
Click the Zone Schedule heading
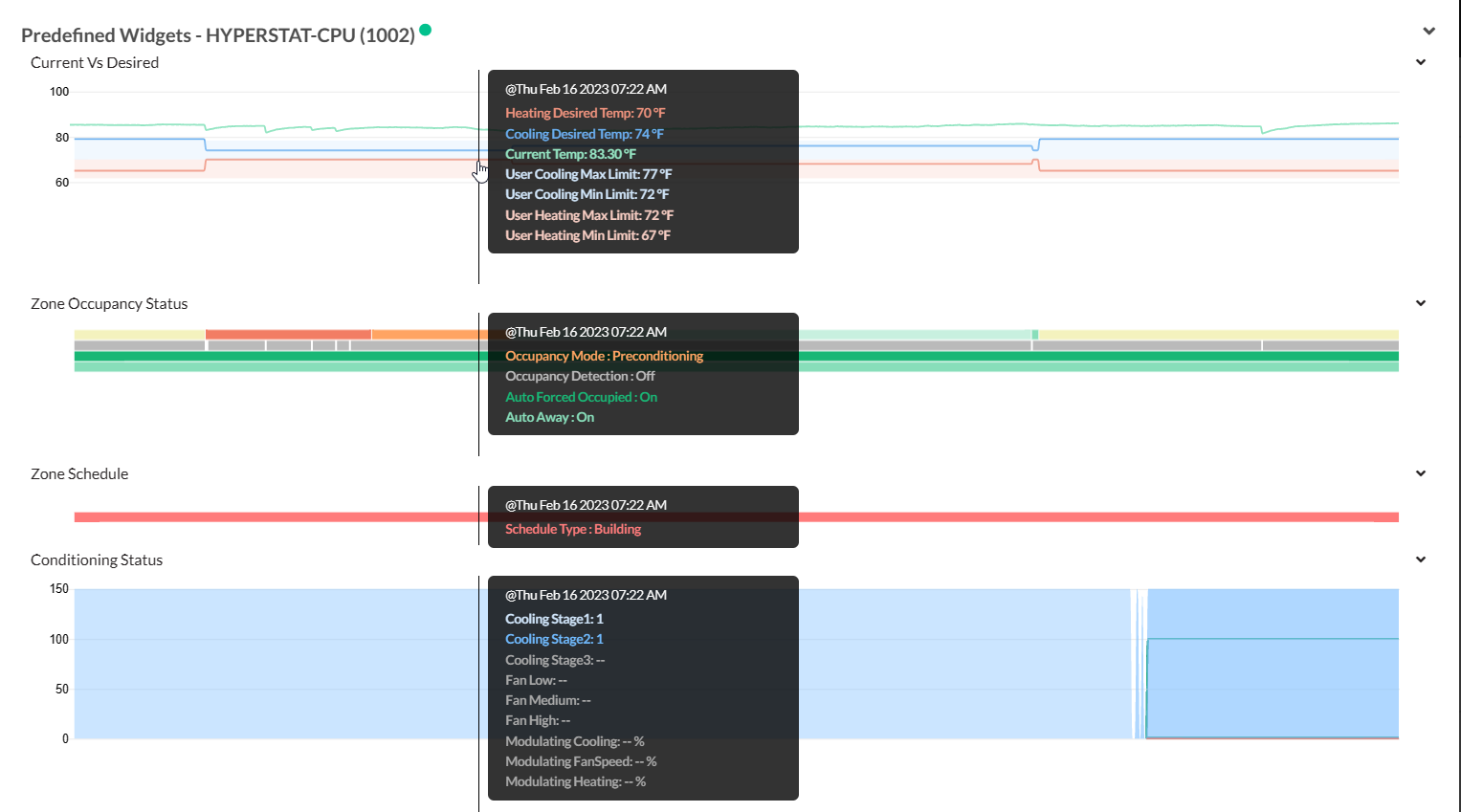tap(79, 473)
